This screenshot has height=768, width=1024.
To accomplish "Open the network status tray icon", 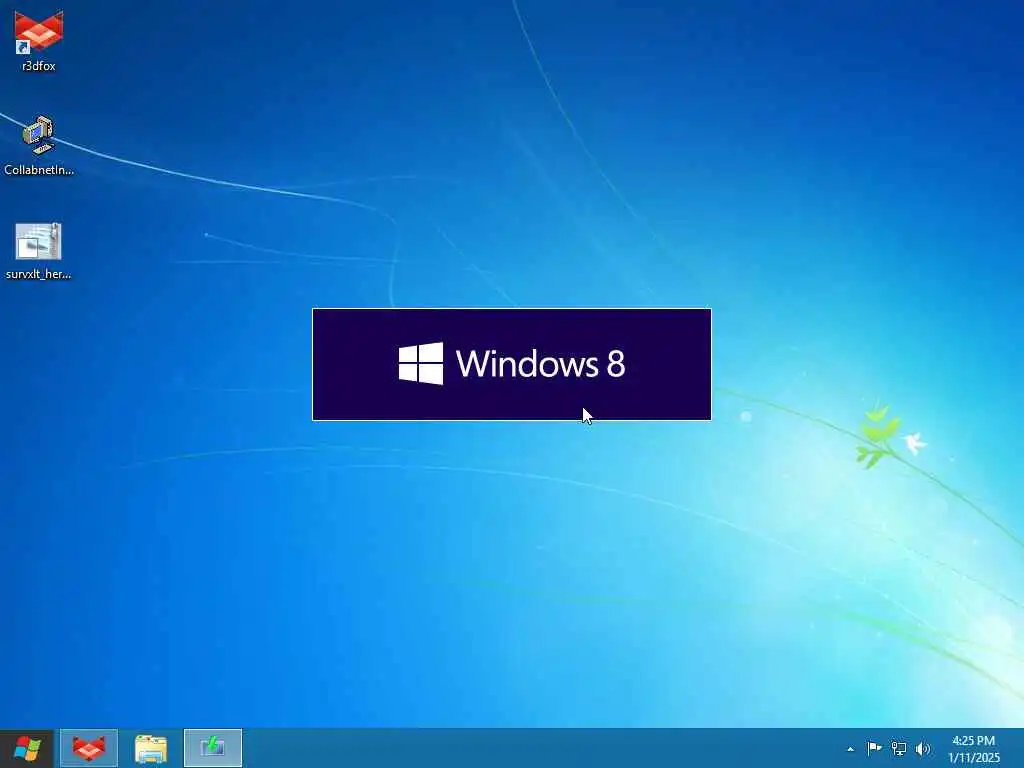I will pyautogui.click(x=899, y=748).
